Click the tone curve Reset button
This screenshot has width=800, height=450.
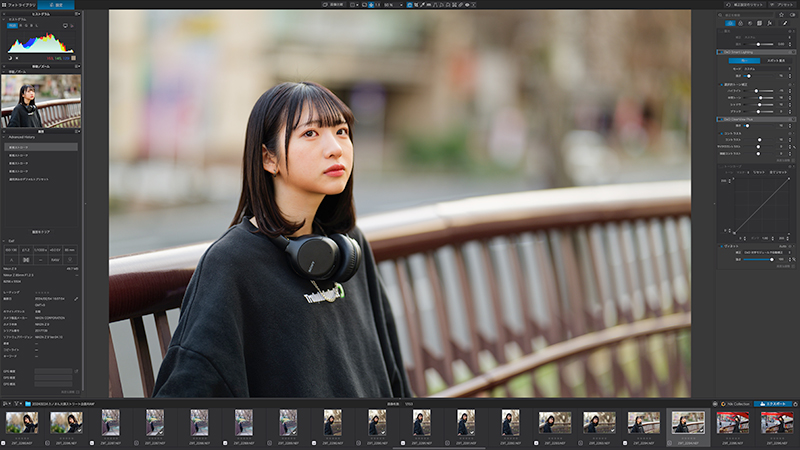coord(759,172)
